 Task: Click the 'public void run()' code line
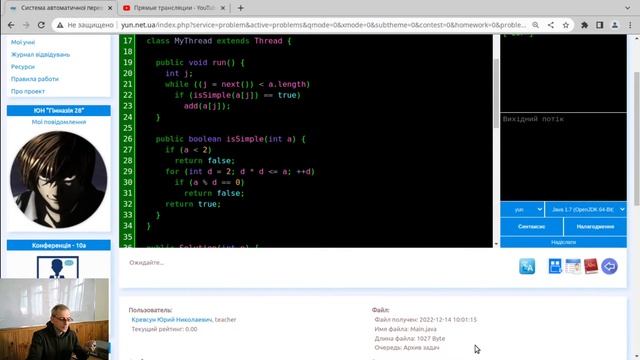tap(200, 62)
